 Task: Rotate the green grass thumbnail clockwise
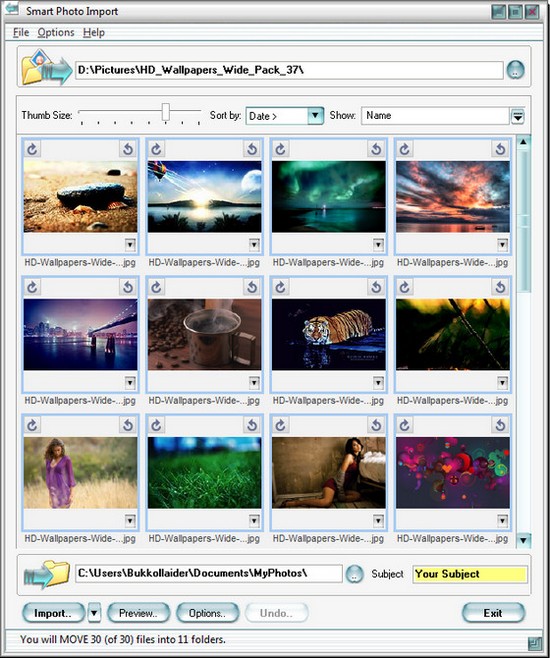(156, 425)
